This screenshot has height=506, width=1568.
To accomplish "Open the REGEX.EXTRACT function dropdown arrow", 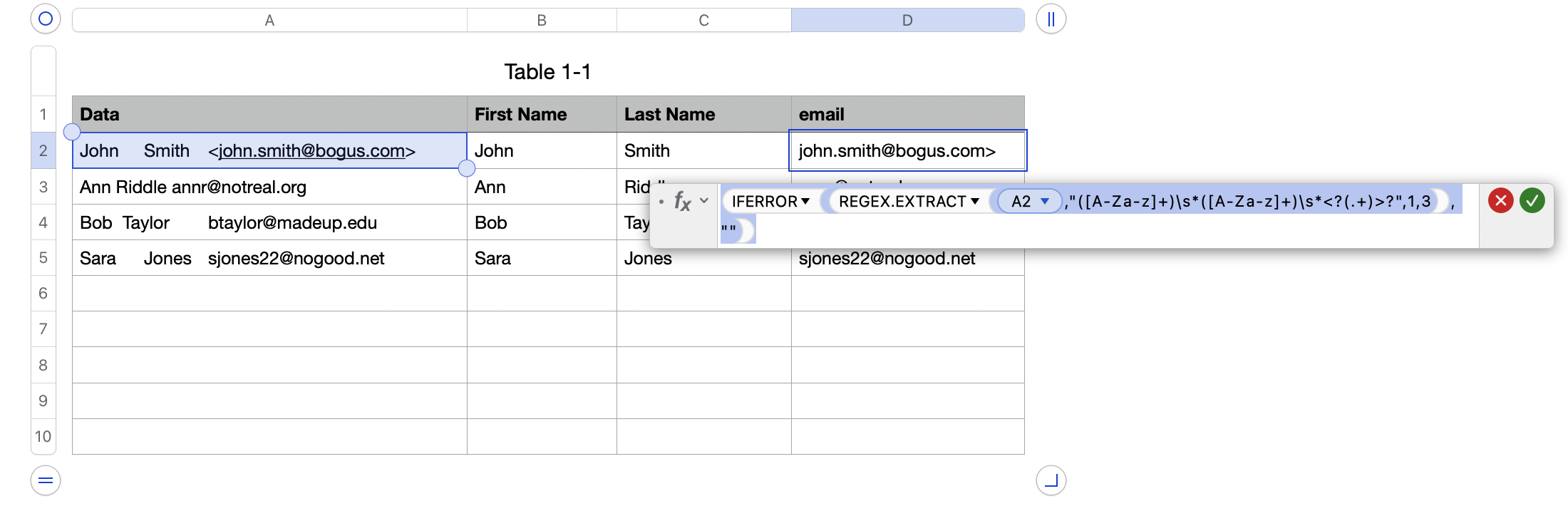I will pos(975,202).
